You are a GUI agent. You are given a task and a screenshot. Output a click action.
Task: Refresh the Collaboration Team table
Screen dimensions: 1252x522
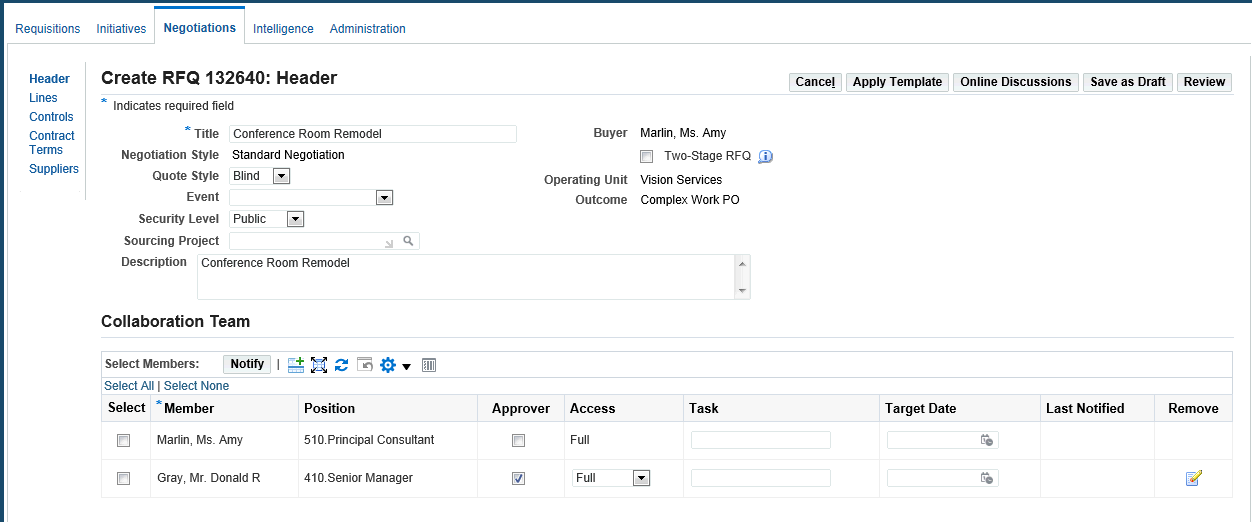coord(341,365)
